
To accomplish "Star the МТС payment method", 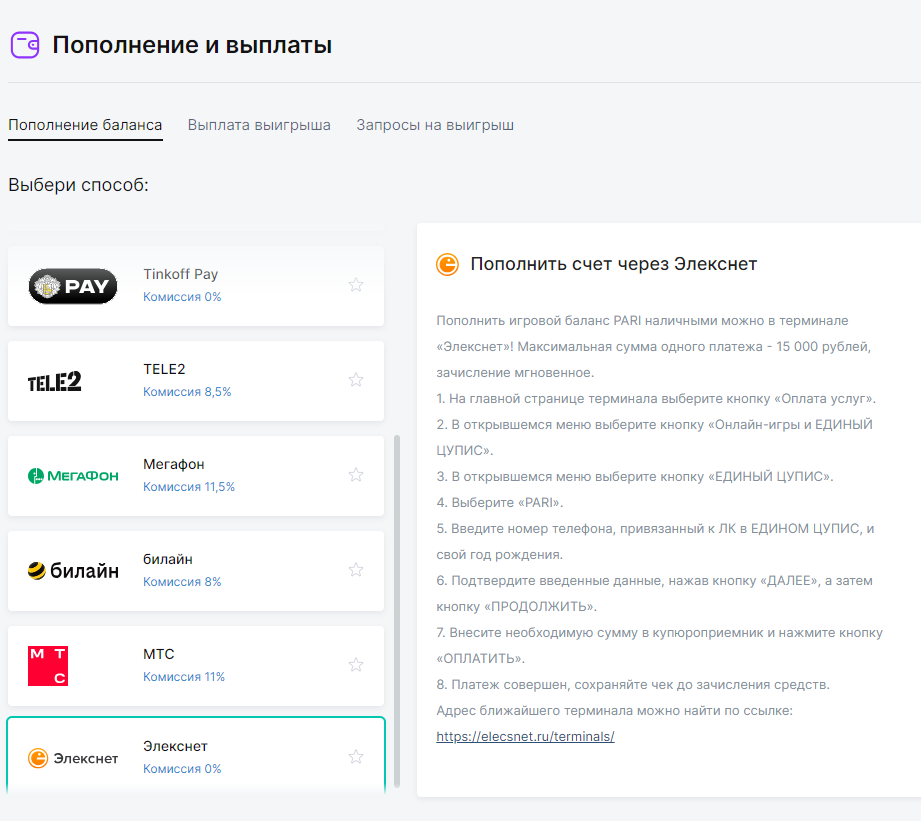I will 356,665.
